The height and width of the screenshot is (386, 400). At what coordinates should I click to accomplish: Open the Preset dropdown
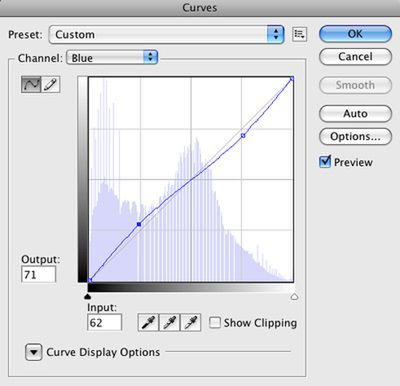click(x=166, y=34)
